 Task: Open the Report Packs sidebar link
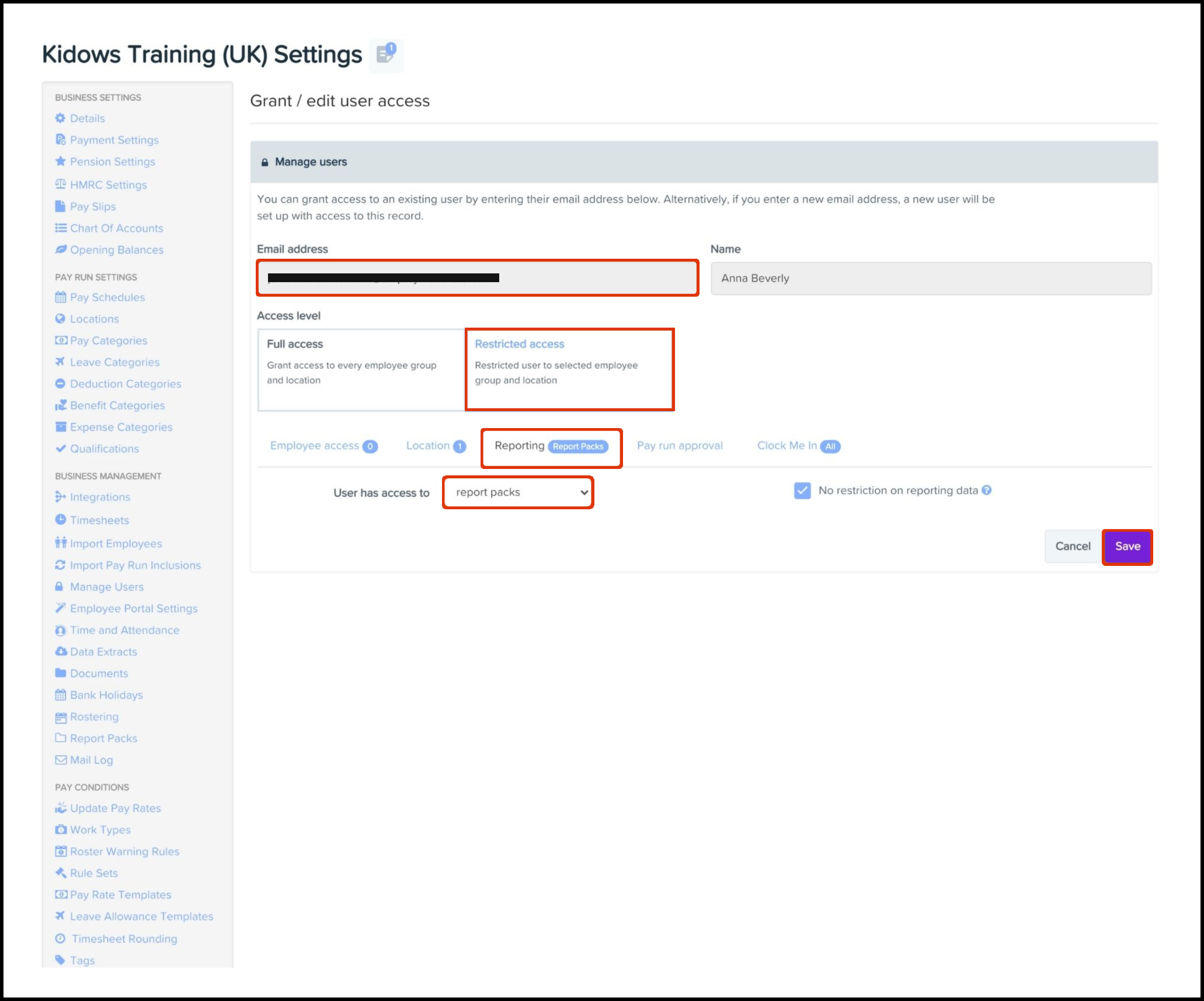(103, 738)
